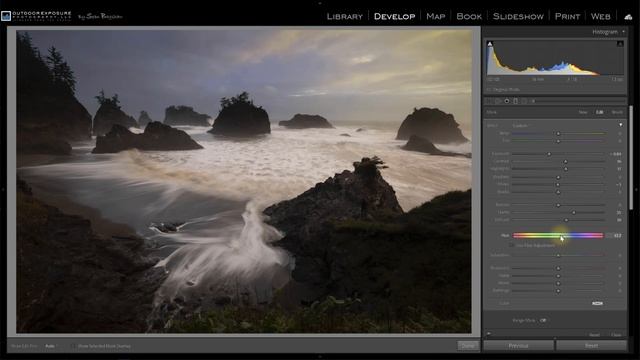The image size is (640, 360).
Task: Open the Show Edit Pins Auto dropdown
Action: click(x=51, y=346)
